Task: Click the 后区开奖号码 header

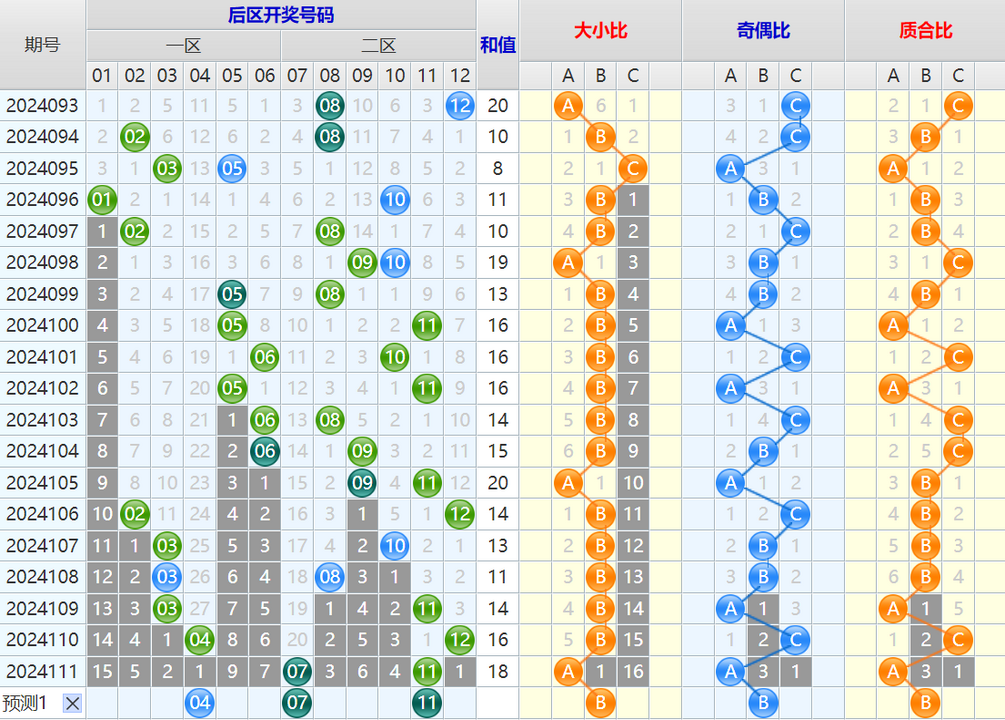Action: coord(281,15)
